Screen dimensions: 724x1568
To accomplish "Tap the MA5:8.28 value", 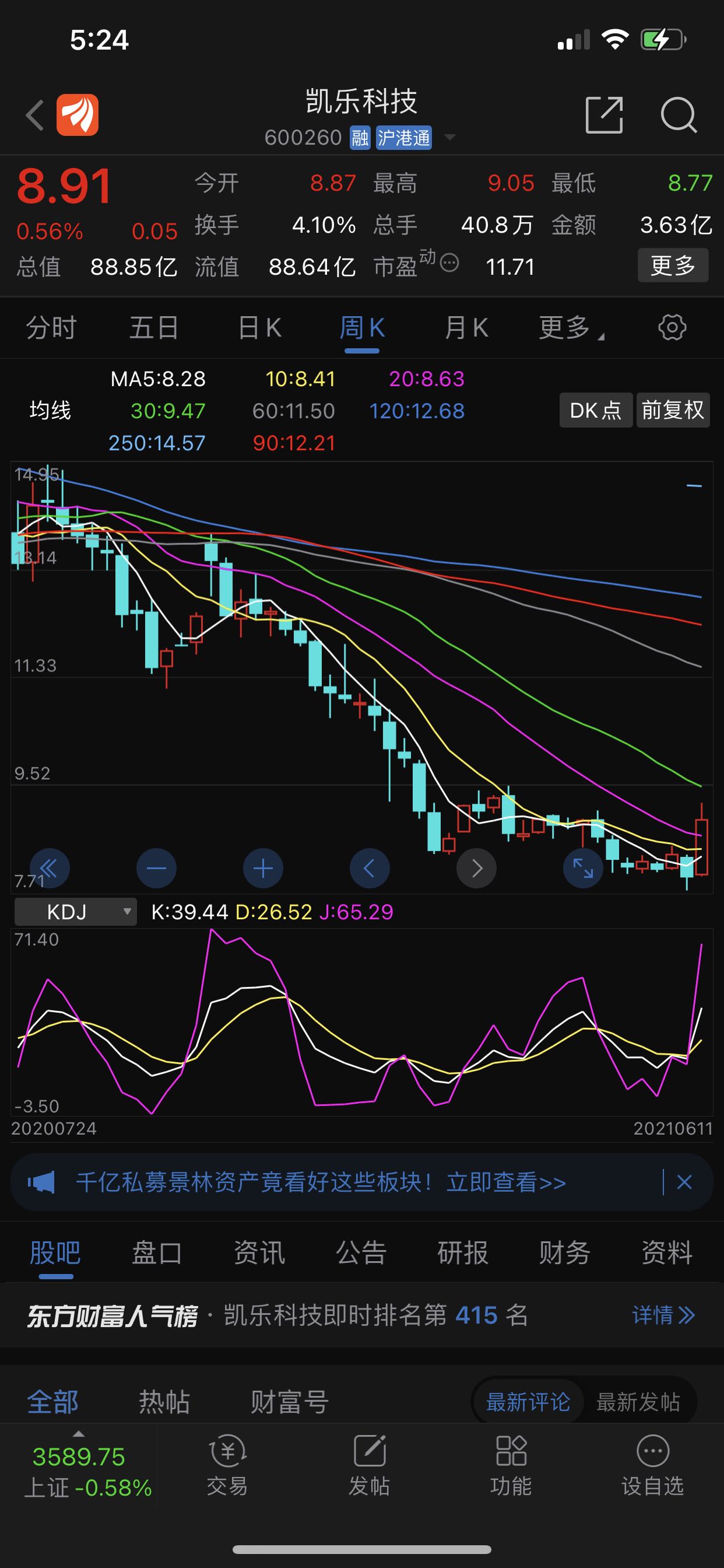I will click(158, 379).
